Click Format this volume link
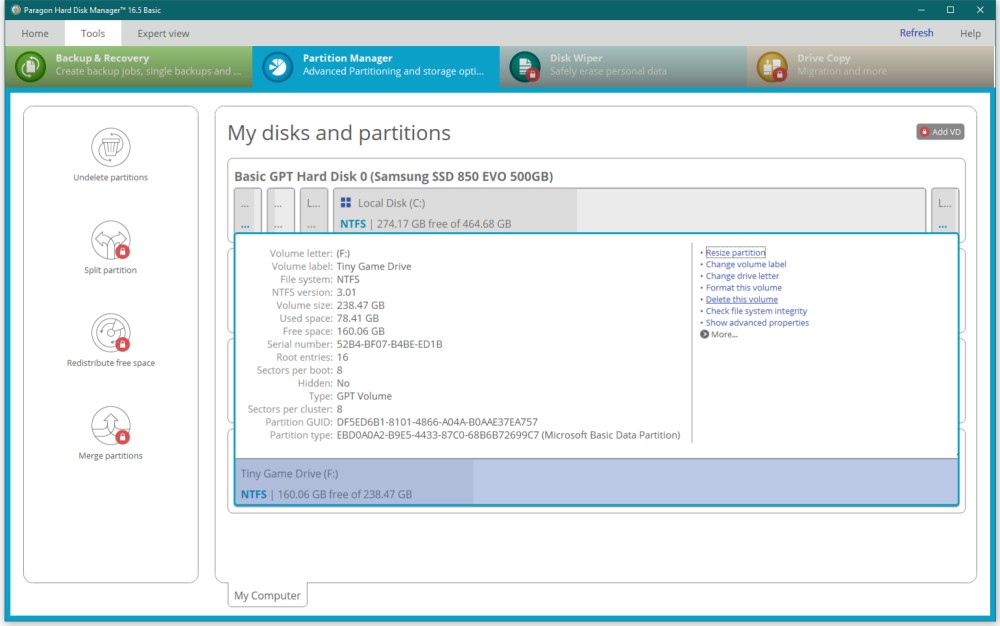This screenshot has width=1000, height=626. click(x=744, y=288)
